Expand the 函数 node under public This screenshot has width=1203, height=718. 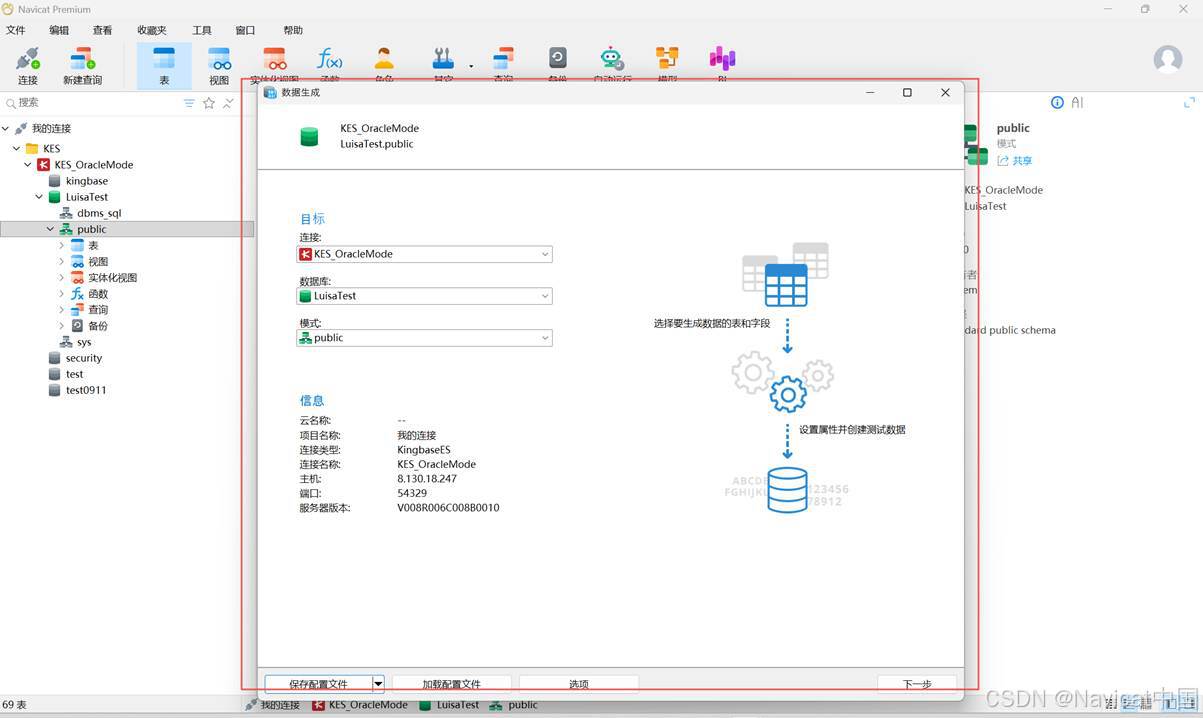[x=61, y=294]
